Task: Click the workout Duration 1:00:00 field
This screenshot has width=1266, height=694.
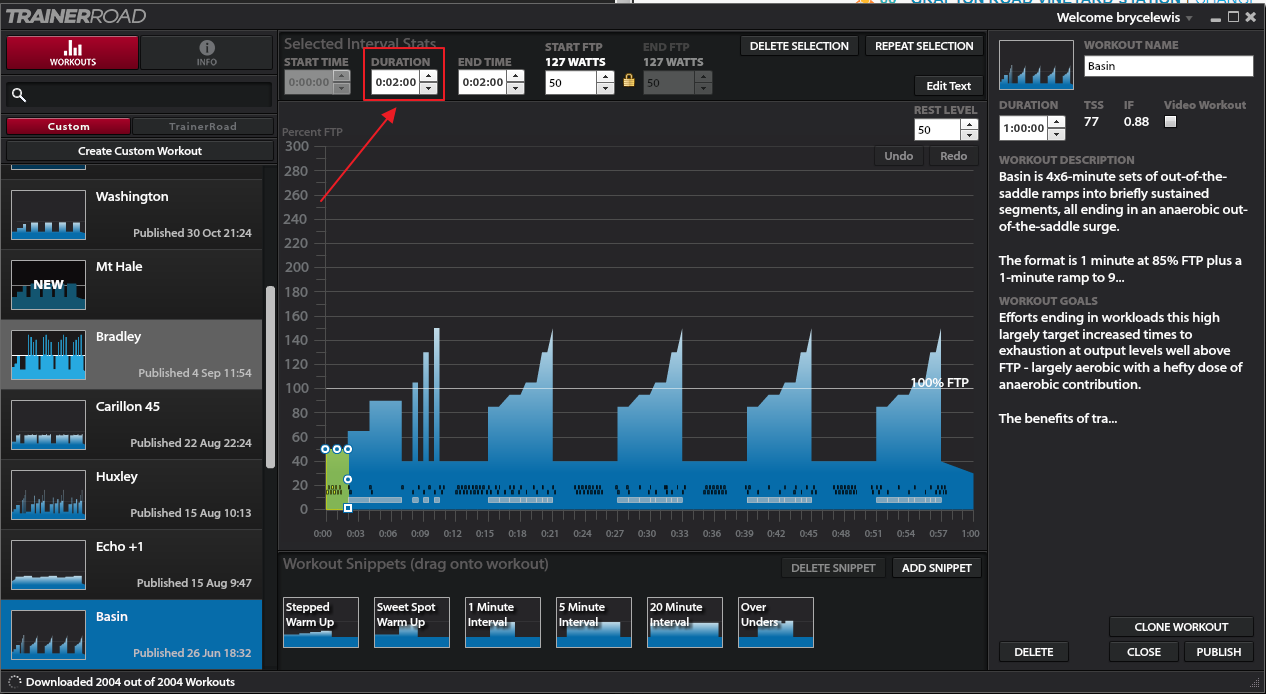Action: click(x=1022, y=128)
